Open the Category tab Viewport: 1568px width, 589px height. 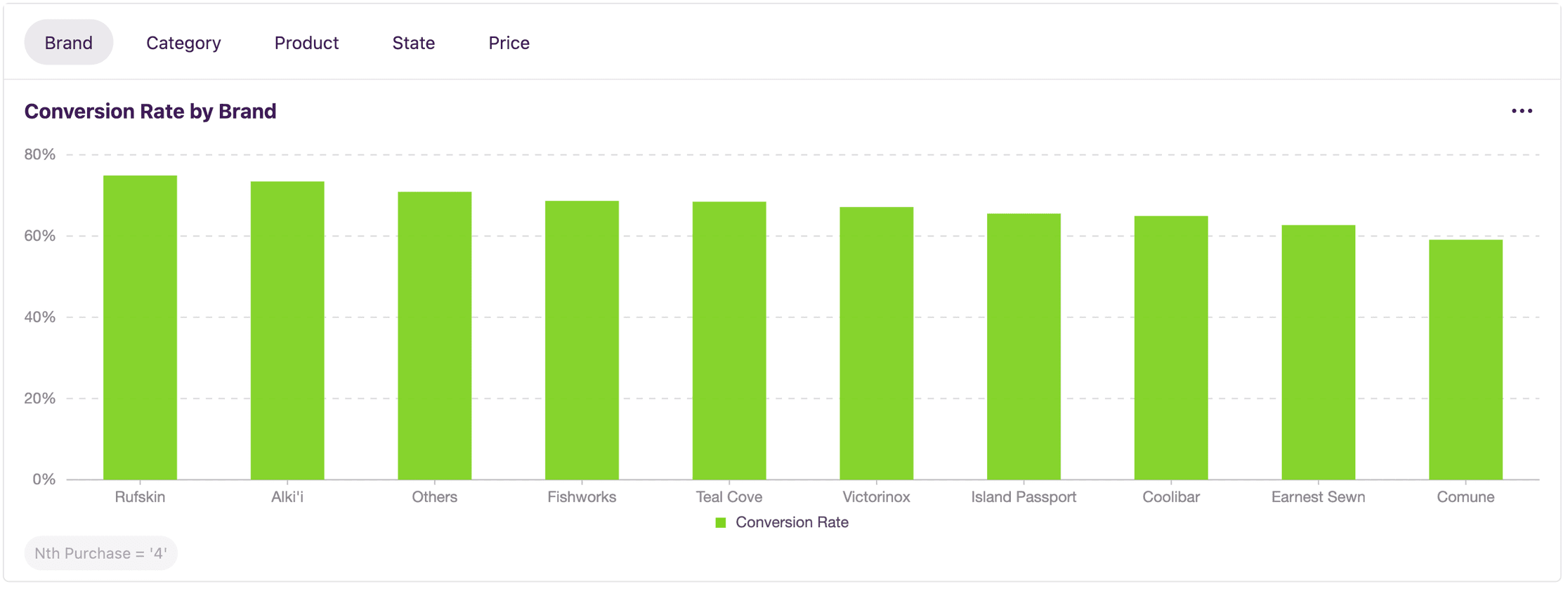click(x=183, y=43)
